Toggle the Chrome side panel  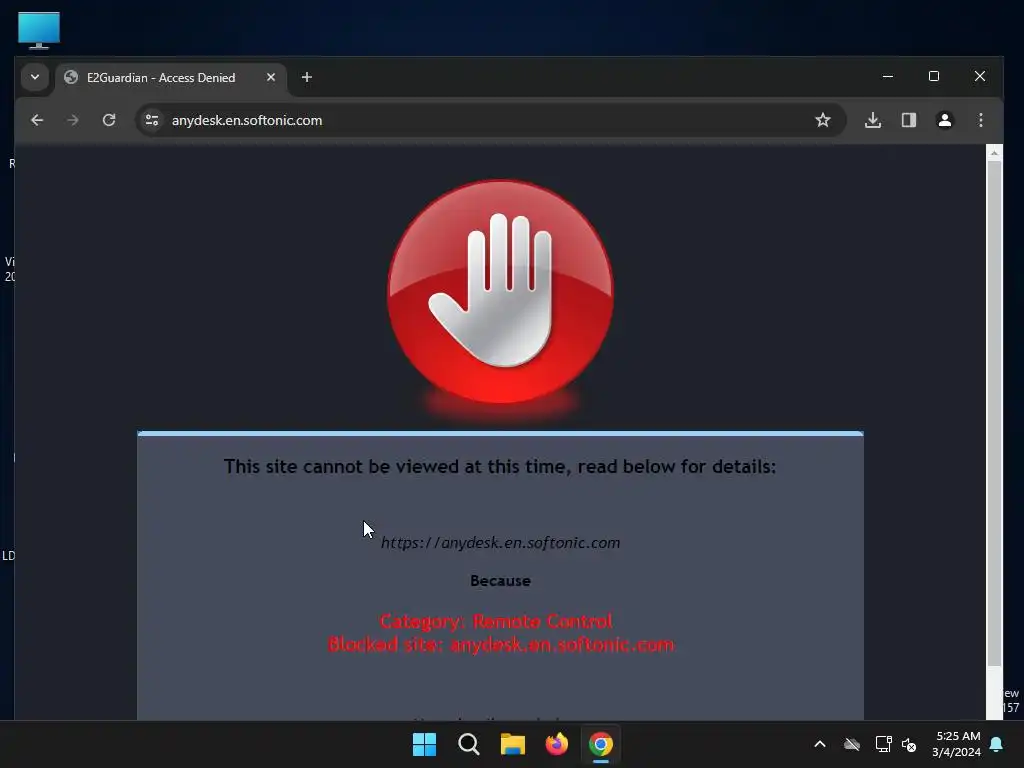pos(908,120)
